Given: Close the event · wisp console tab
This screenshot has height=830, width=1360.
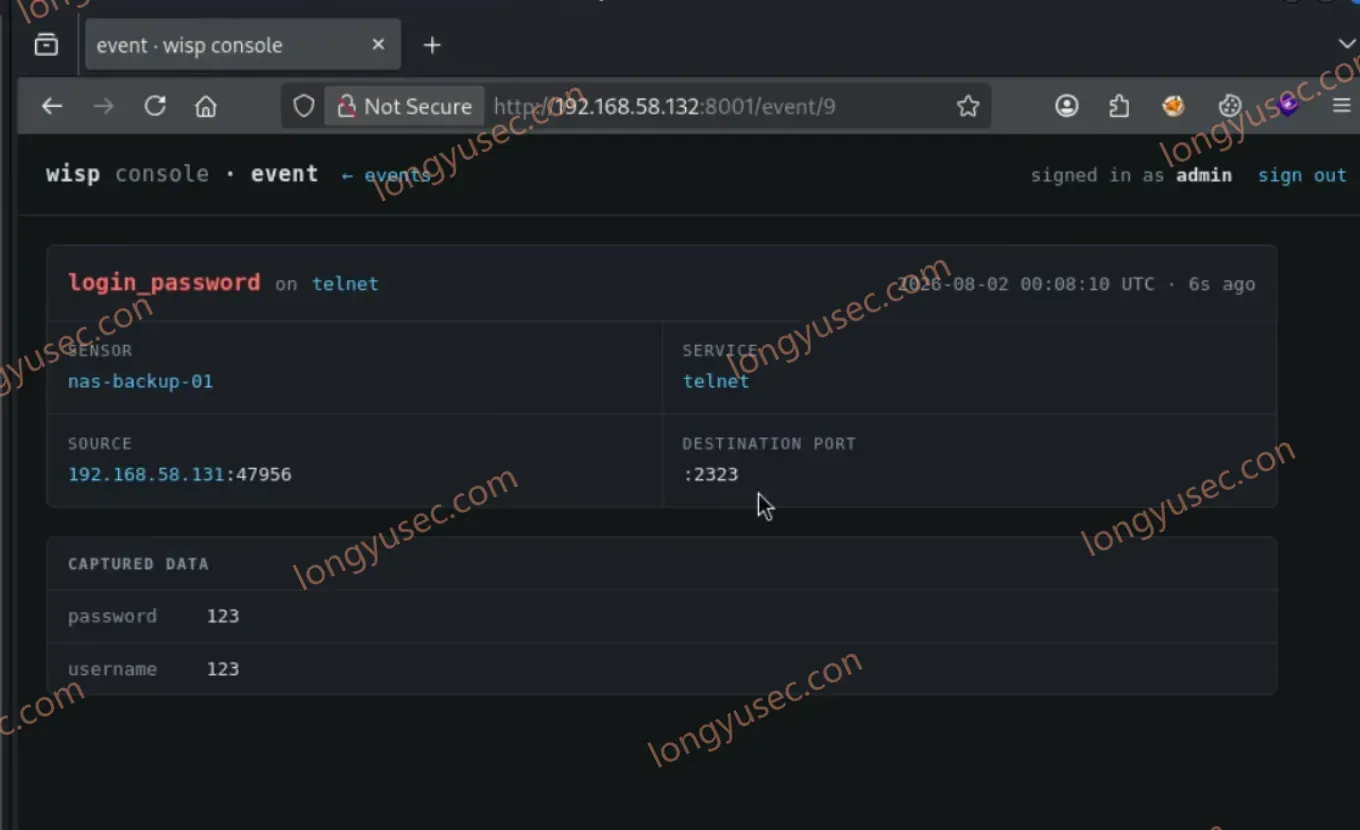Looking at the screenshot, I should point(378,45).
